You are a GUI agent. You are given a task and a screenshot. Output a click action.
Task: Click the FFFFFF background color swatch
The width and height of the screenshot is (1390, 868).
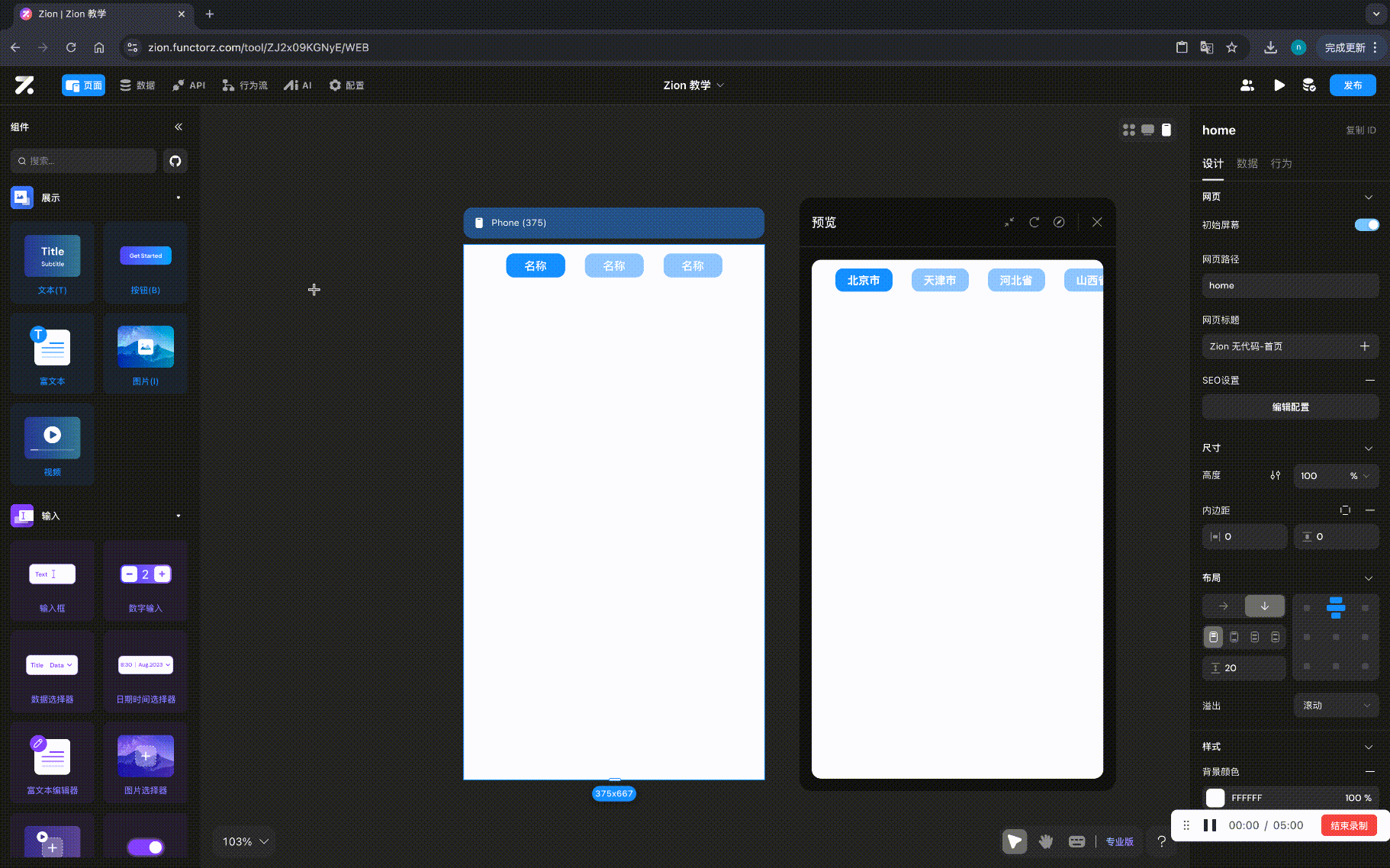pyautogui.click(x=1215, y=798)
